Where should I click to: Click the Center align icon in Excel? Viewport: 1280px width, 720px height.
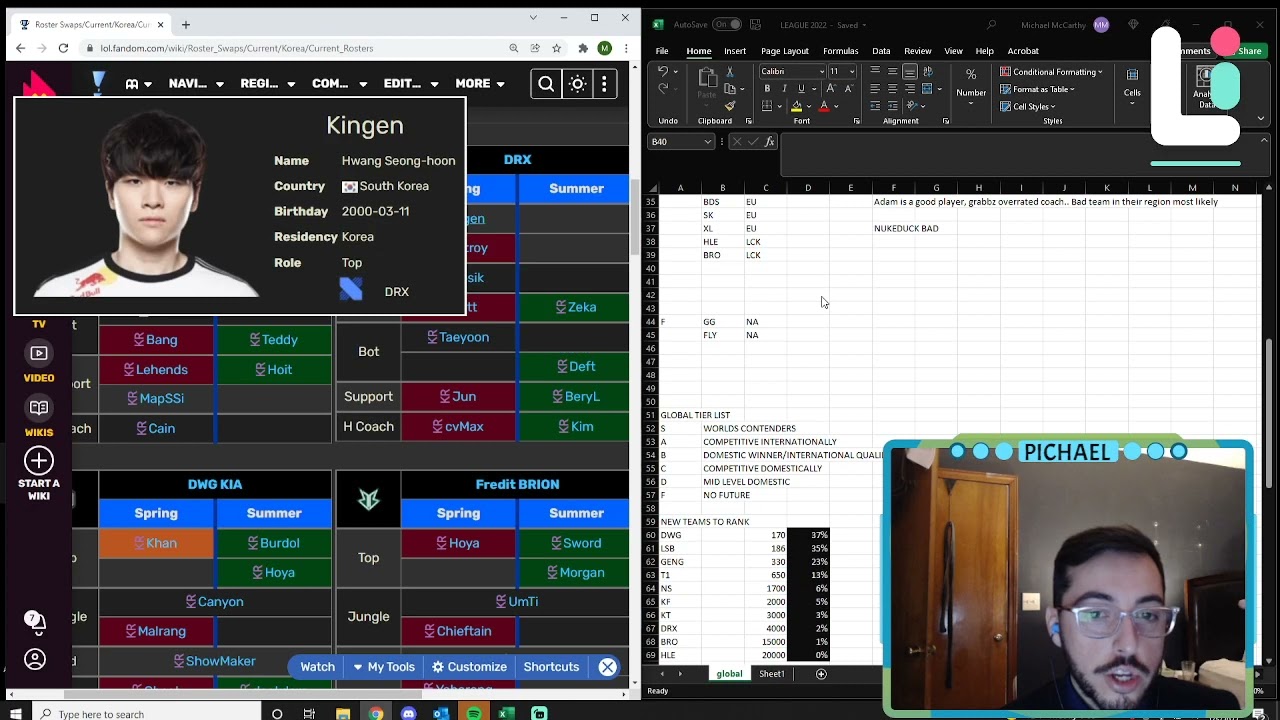(x=892, y=89)
